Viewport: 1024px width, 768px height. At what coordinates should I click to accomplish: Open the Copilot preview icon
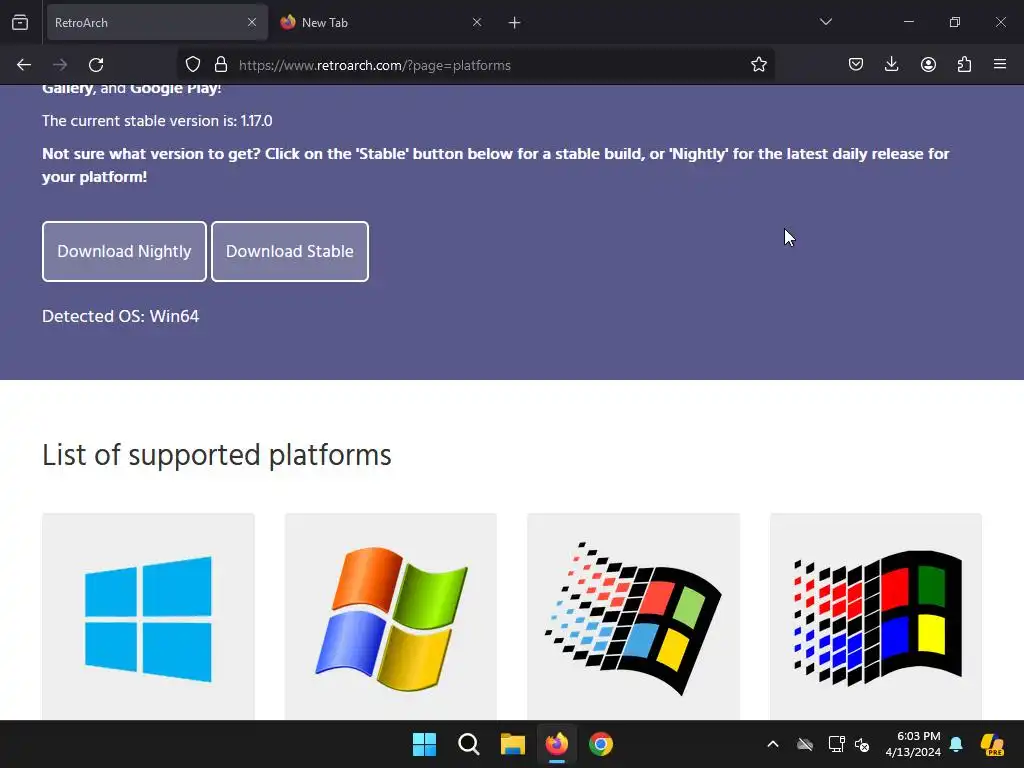tap(993, 744)
